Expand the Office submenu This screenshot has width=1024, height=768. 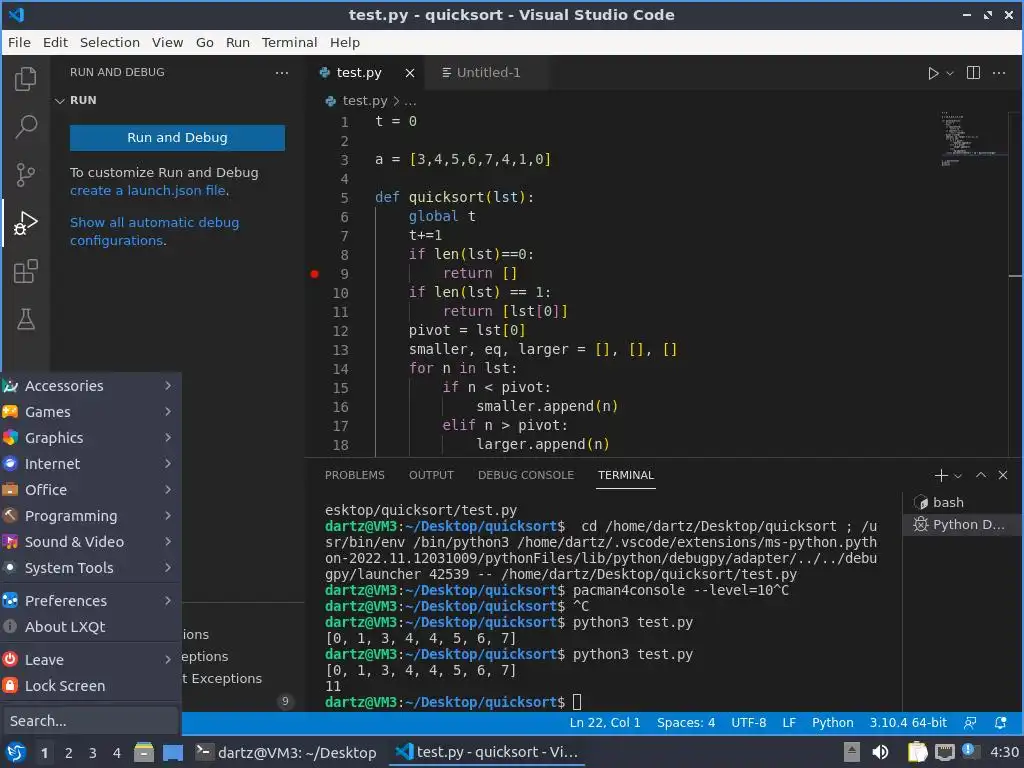[91, 490]
